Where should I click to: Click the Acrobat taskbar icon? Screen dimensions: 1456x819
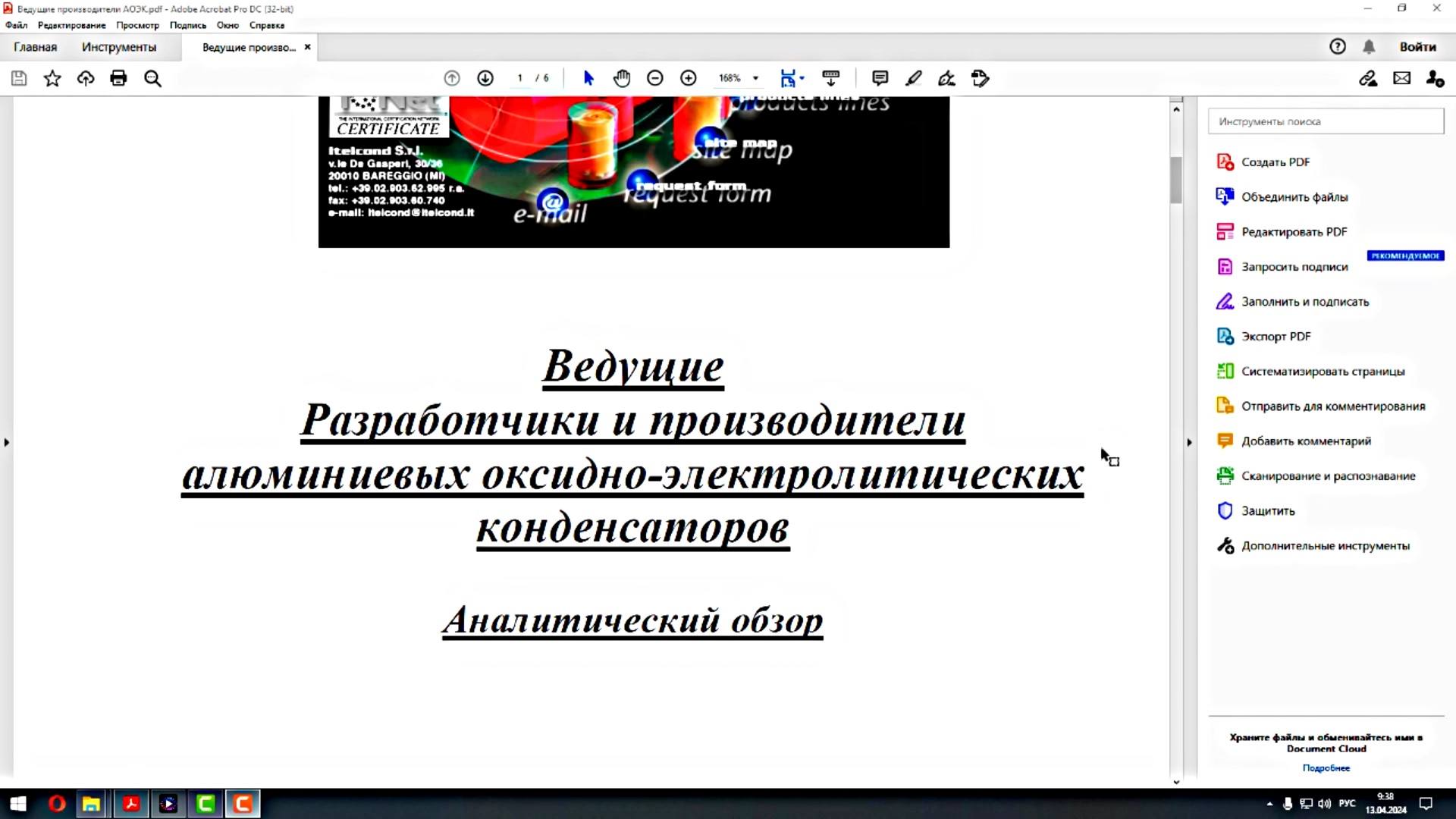coord(130,804)
